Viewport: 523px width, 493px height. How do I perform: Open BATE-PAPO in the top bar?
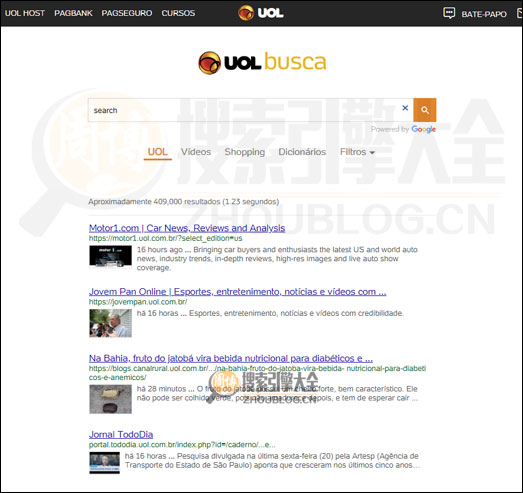484,14
